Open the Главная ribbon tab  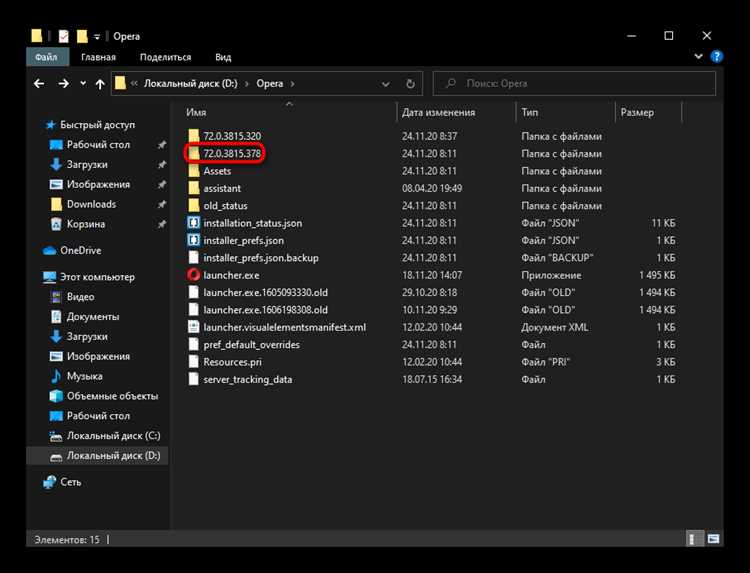99,57
